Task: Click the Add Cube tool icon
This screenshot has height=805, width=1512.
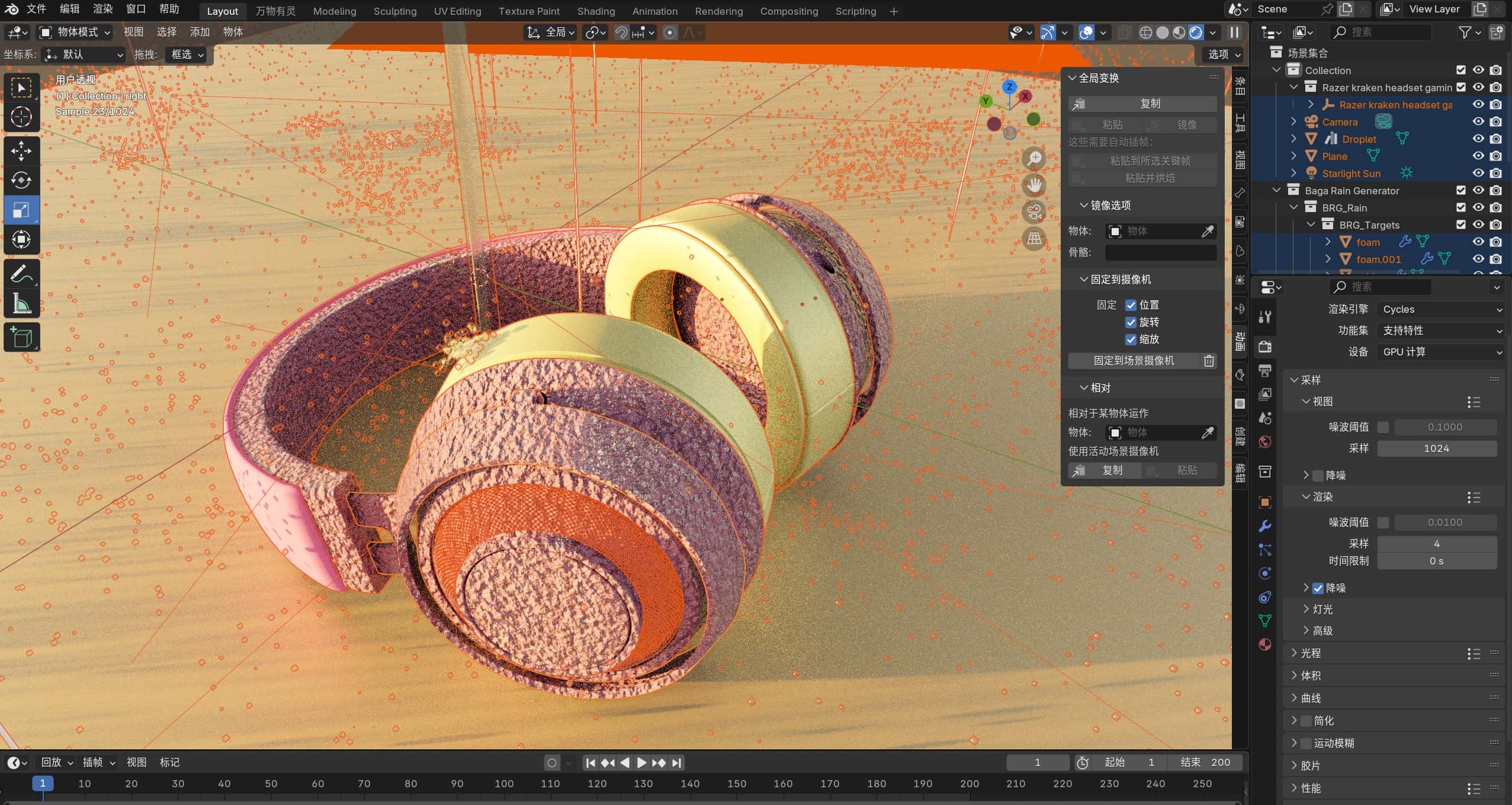Action: [21, 338]
